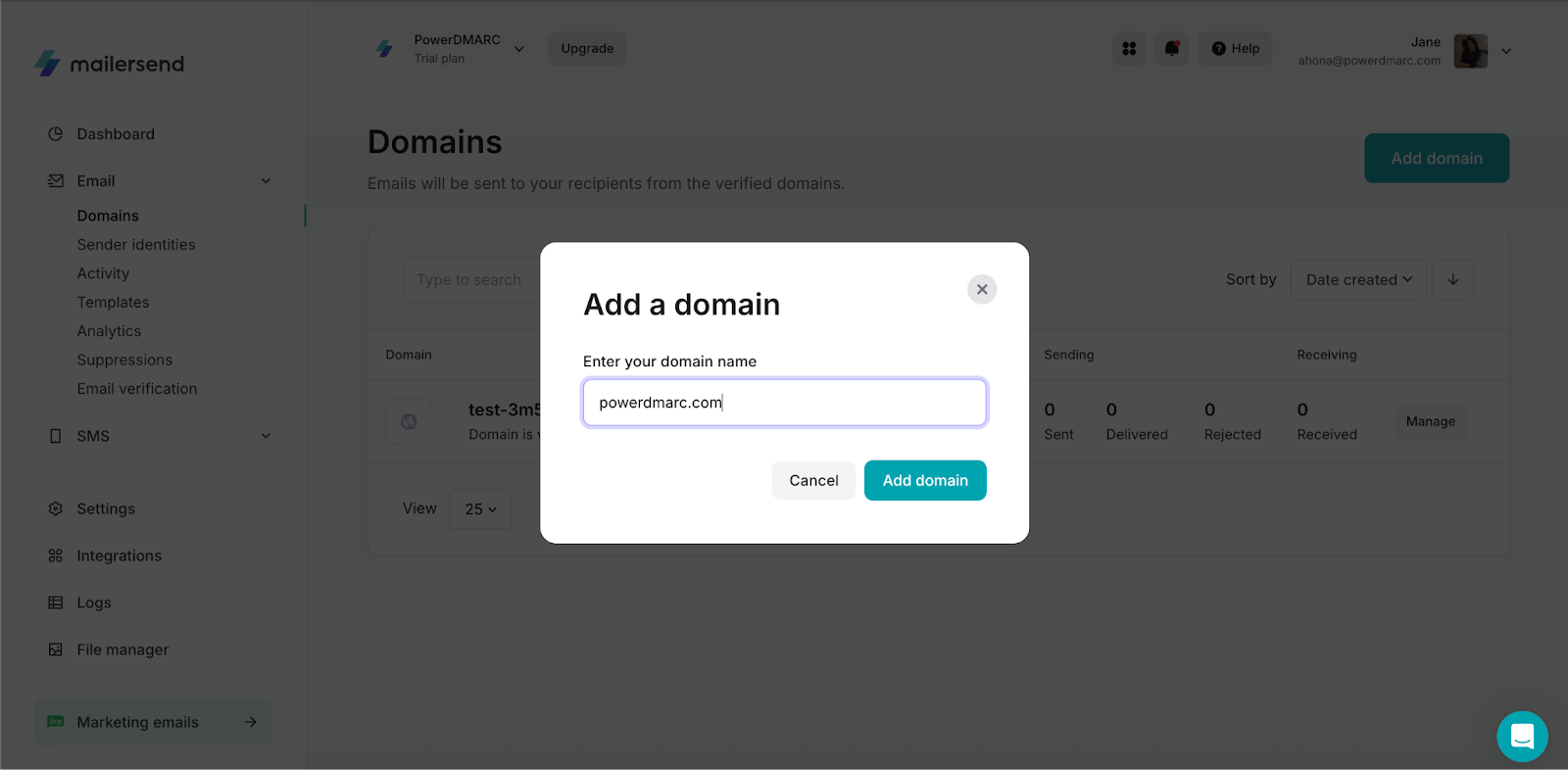Viewport: 1568px width, 770px height.
Task: Click the Receiving column header
Action: click(1327, 355)
